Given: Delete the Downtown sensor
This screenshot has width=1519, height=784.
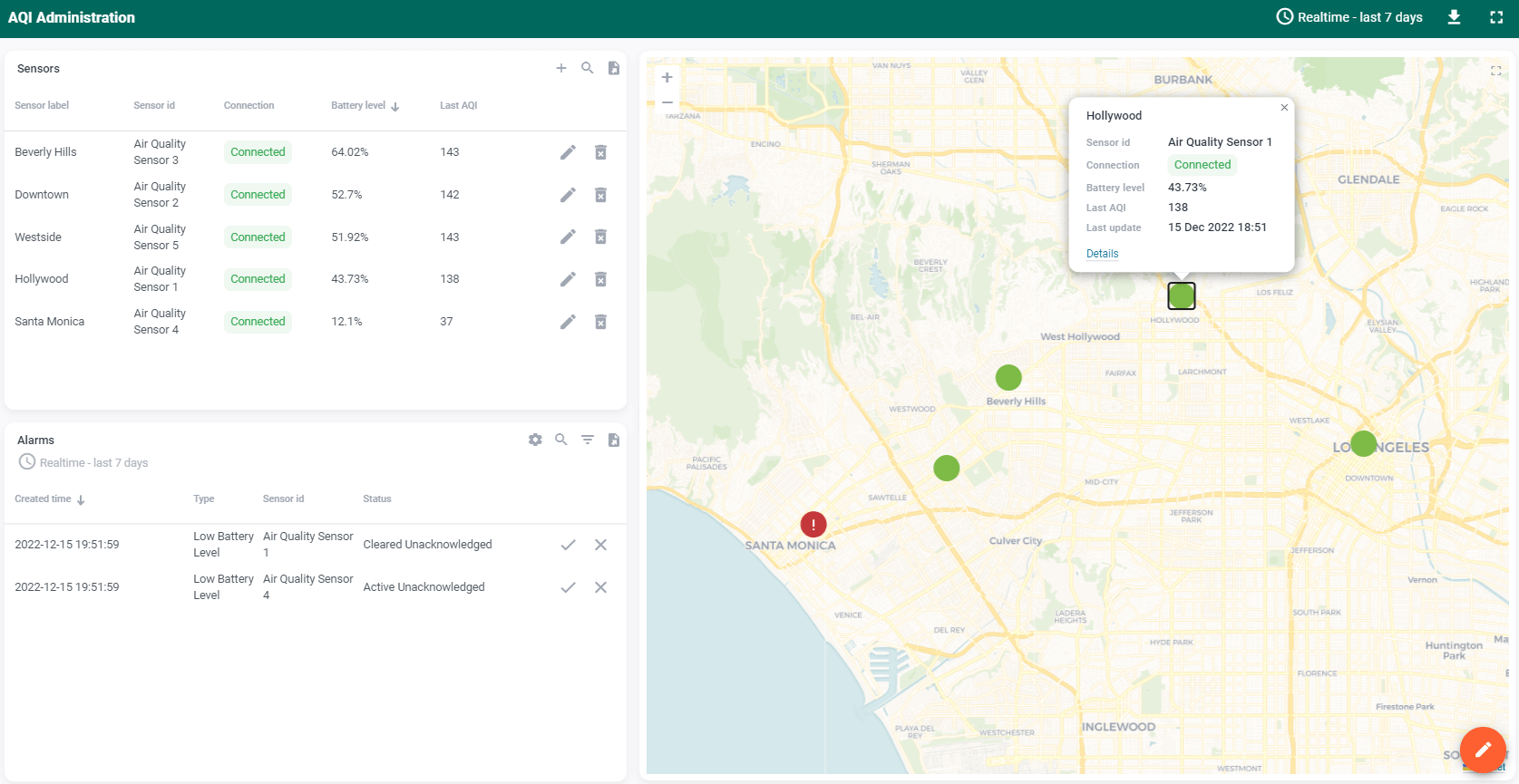Looking at the screenshot, I should coord(600,195).
